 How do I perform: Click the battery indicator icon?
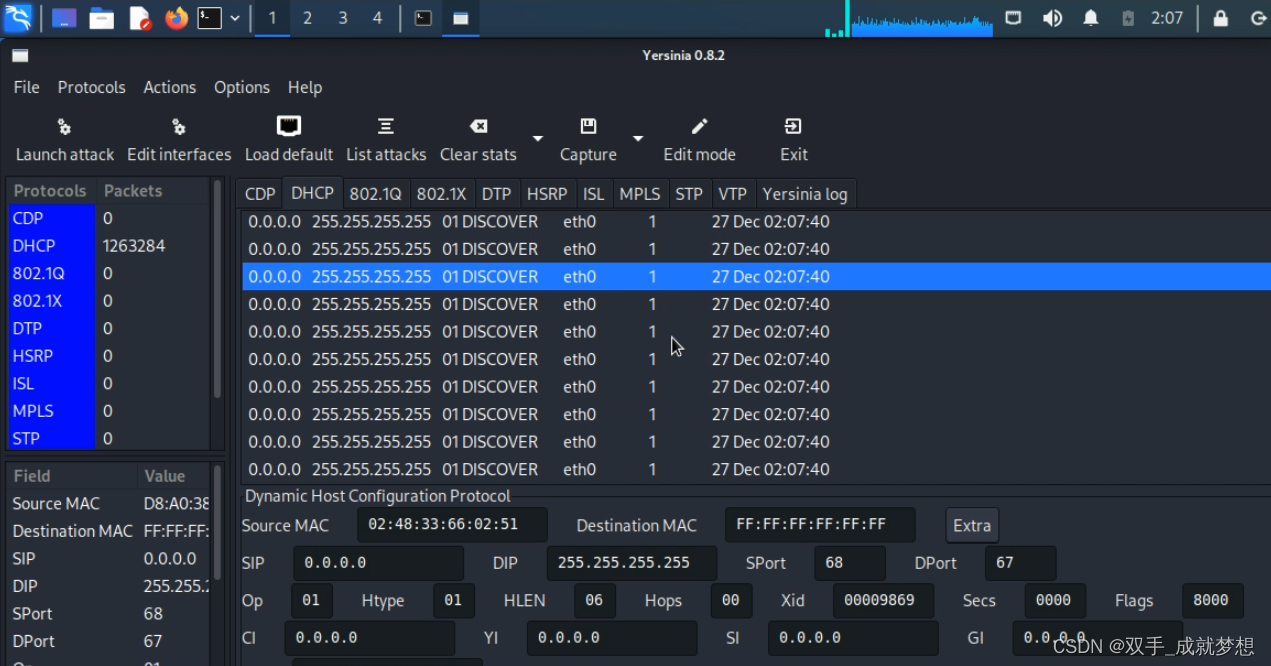(1128, 18)
